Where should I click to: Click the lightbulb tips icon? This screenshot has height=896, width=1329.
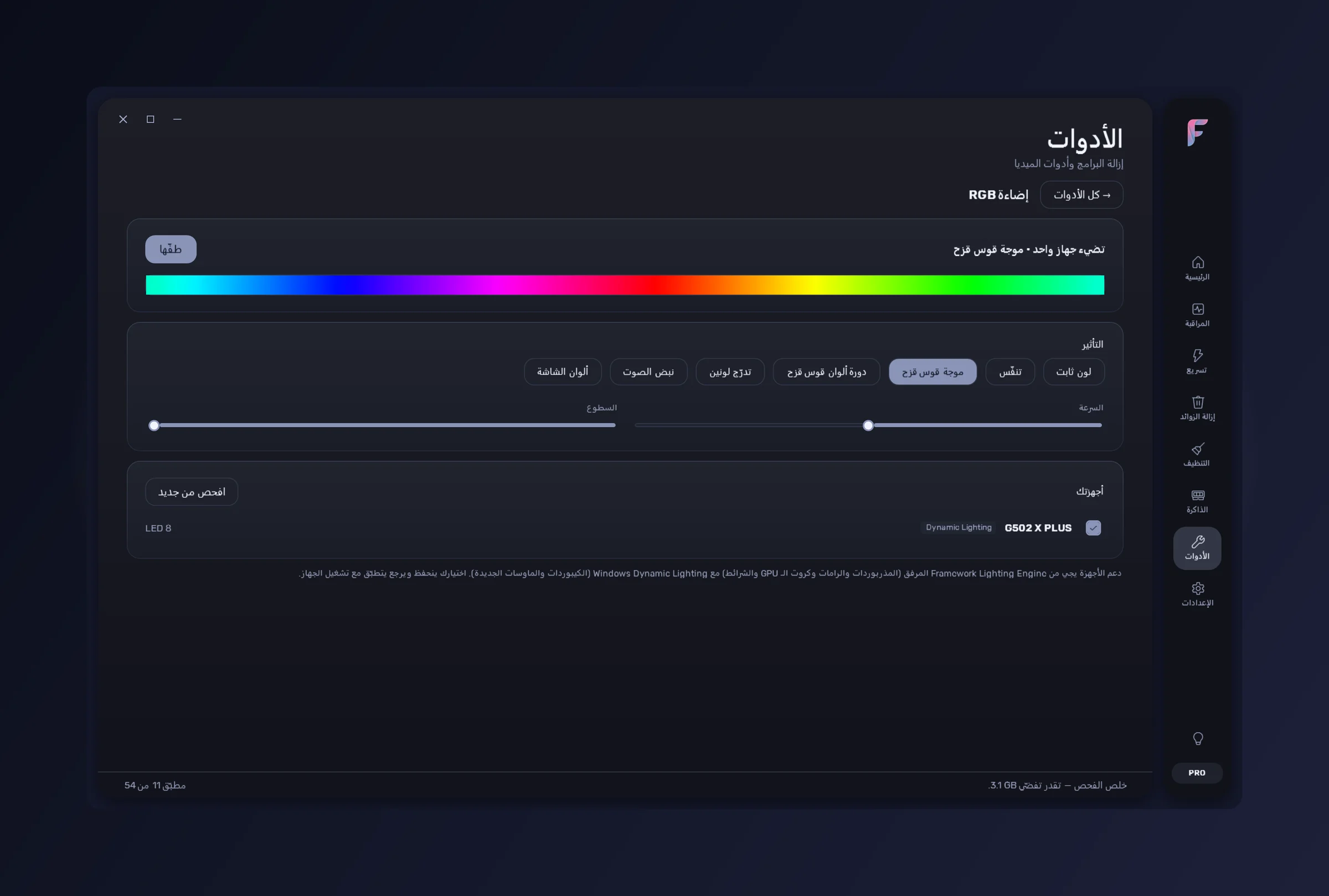click(x=1198, y=738)
